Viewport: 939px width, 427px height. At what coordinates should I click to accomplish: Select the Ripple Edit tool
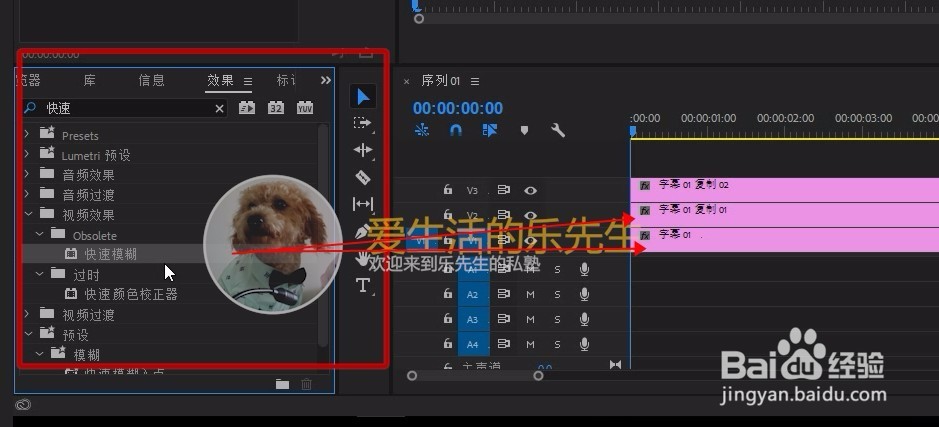point(363,150)
